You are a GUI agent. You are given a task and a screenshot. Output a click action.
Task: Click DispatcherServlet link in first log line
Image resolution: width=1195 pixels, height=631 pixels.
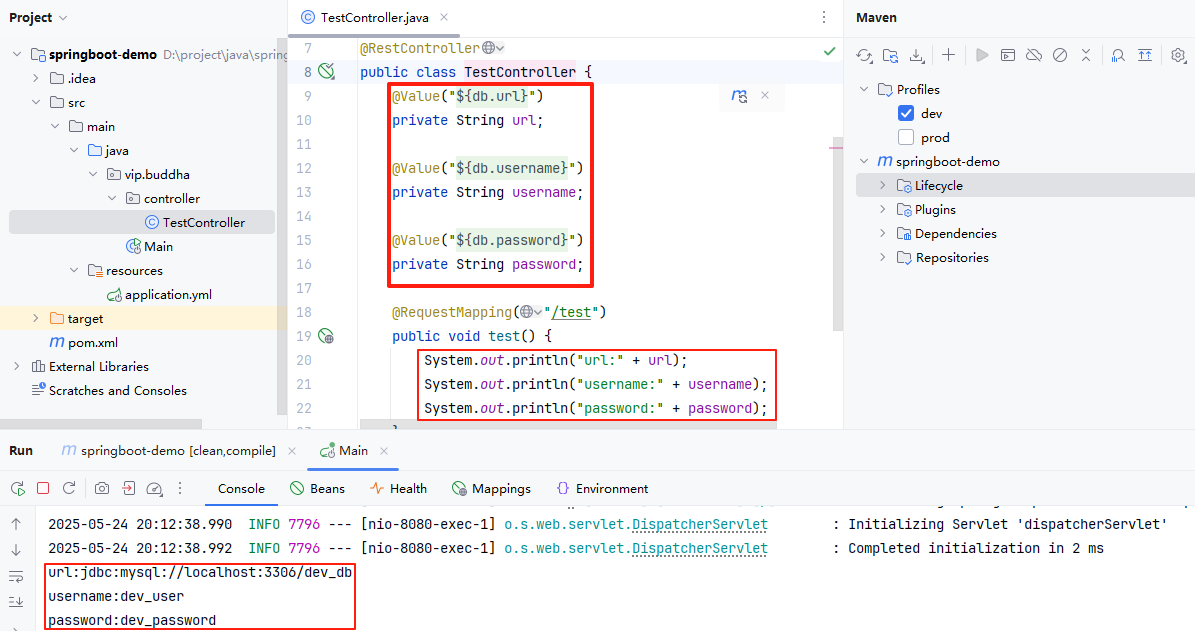700,524
